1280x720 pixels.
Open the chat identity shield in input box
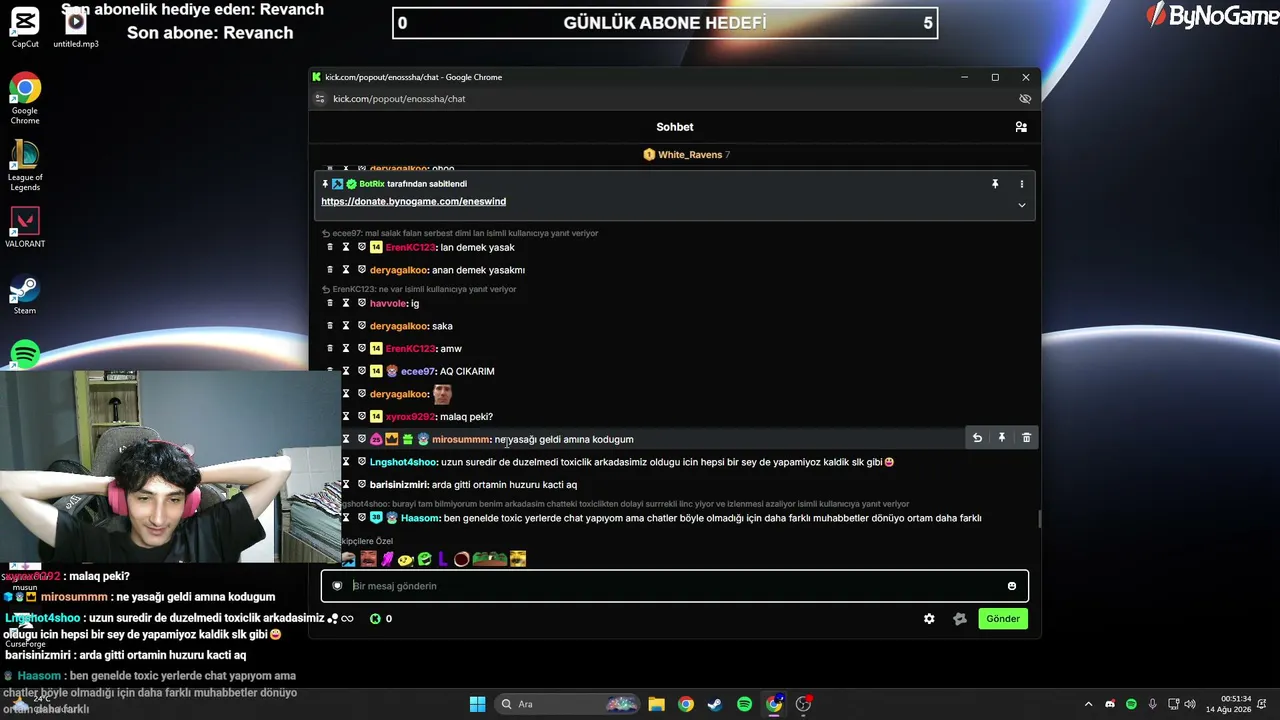[337, 586]
